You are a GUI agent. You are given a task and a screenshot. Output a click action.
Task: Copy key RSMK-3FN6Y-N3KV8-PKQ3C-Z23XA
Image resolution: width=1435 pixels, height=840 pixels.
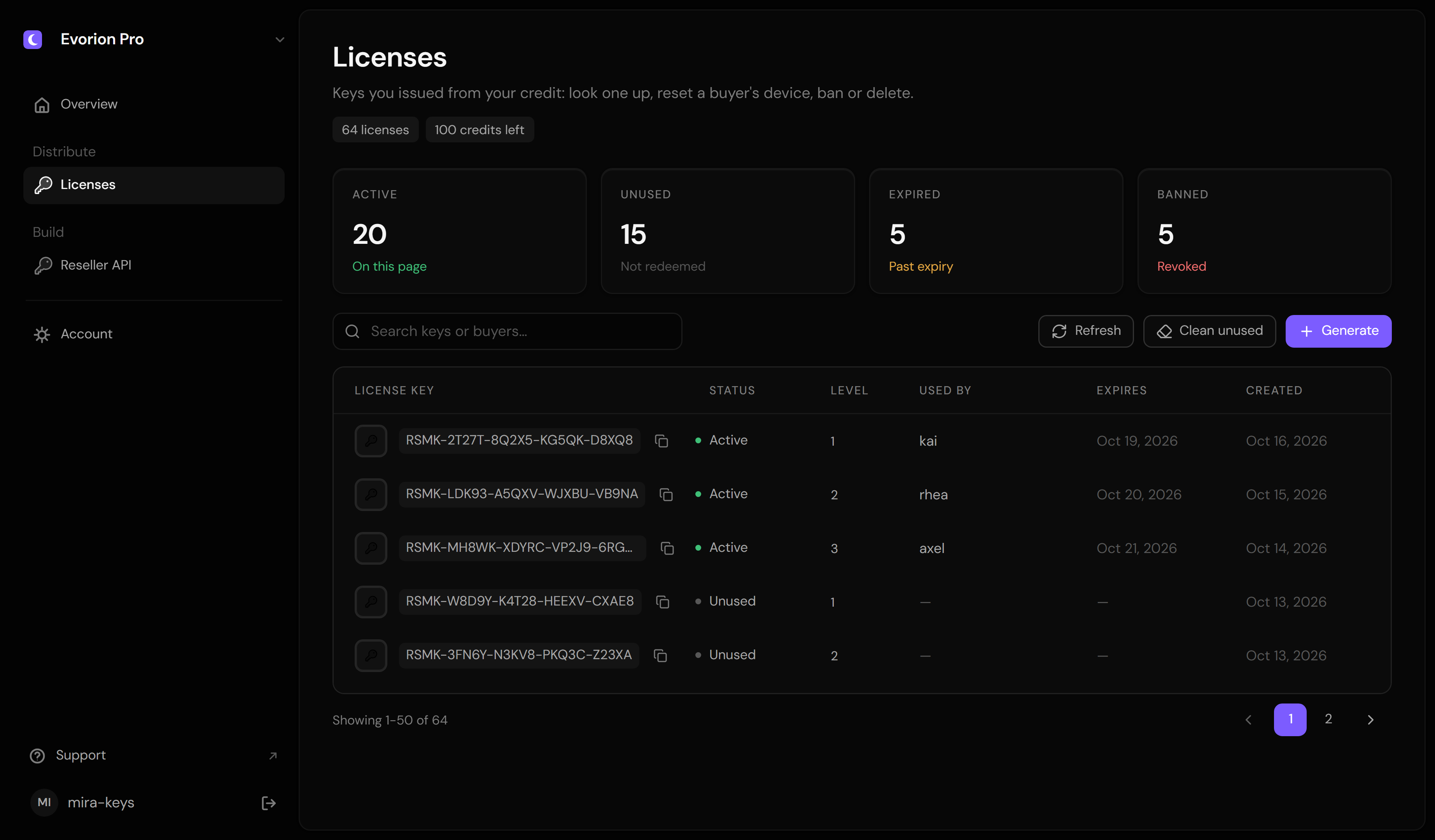pos(660,656)
